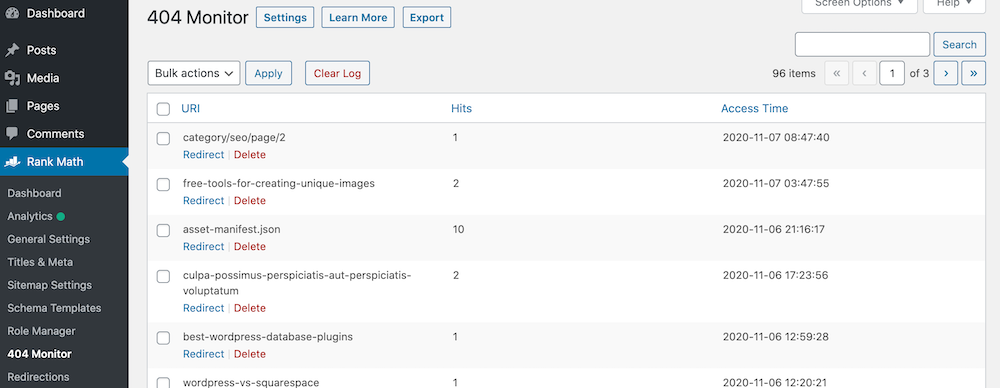Sort the table by Hits column
The width and height of the screenshot is (1000, 388).
(461, 108)
